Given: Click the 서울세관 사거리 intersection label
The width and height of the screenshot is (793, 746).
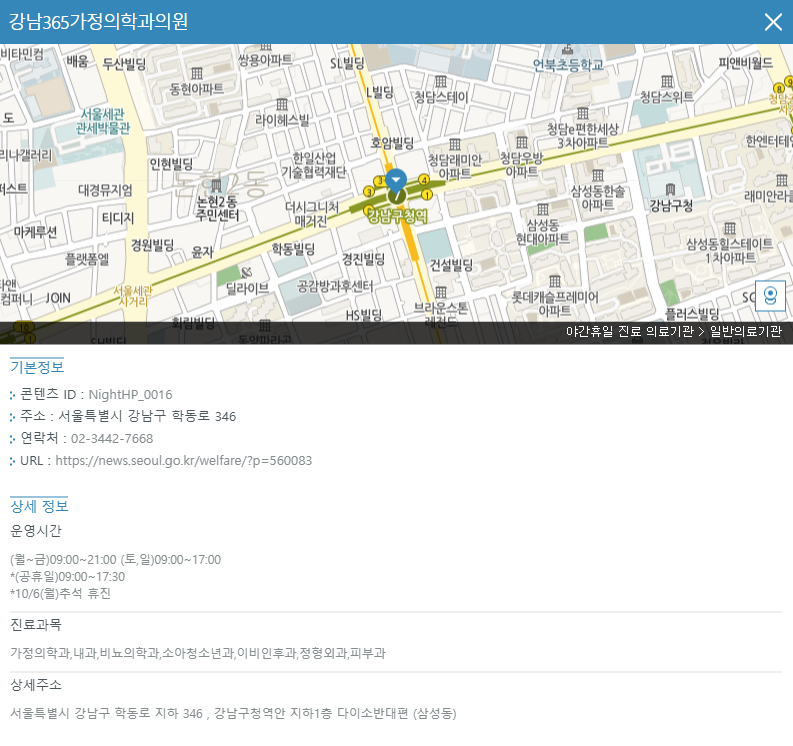Looking at the screenshot, I should coord(133,296).
